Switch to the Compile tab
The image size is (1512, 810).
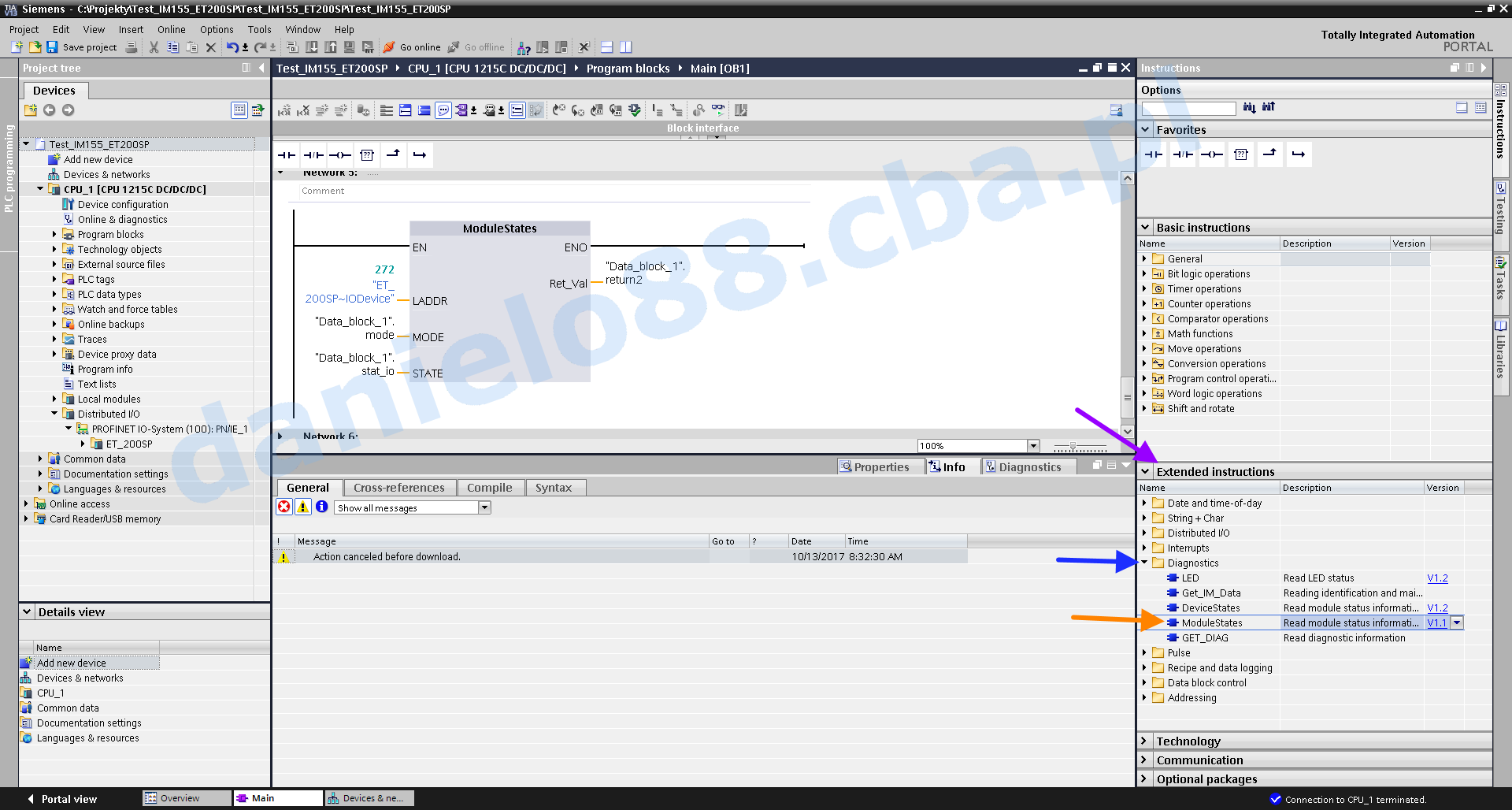pyautogui.click(x=489, y=488)
